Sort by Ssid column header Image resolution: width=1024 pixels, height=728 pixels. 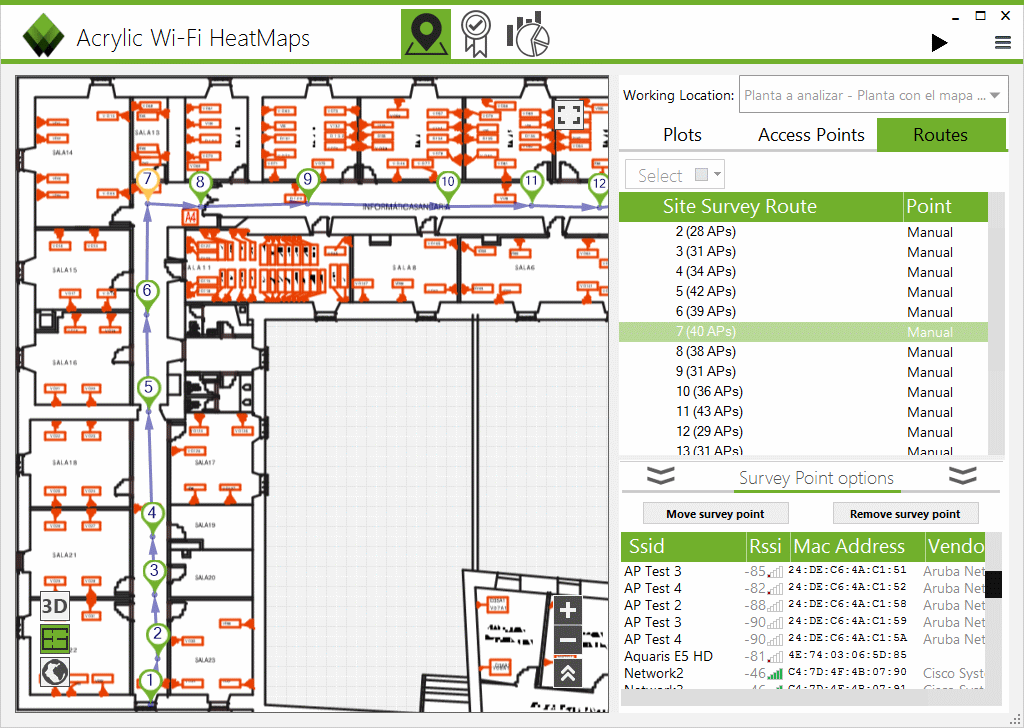[683, 546]
